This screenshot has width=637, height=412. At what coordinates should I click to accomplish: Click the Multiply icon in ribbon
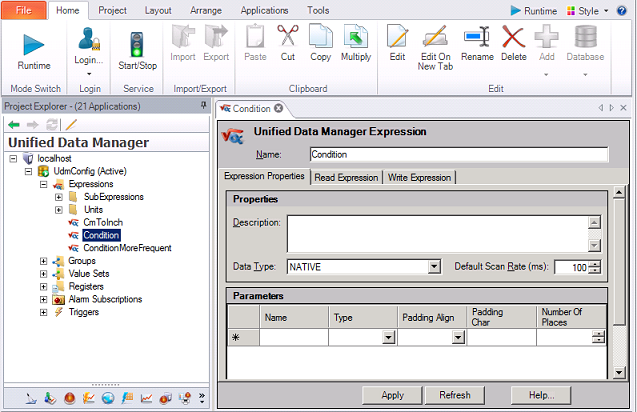356,38
